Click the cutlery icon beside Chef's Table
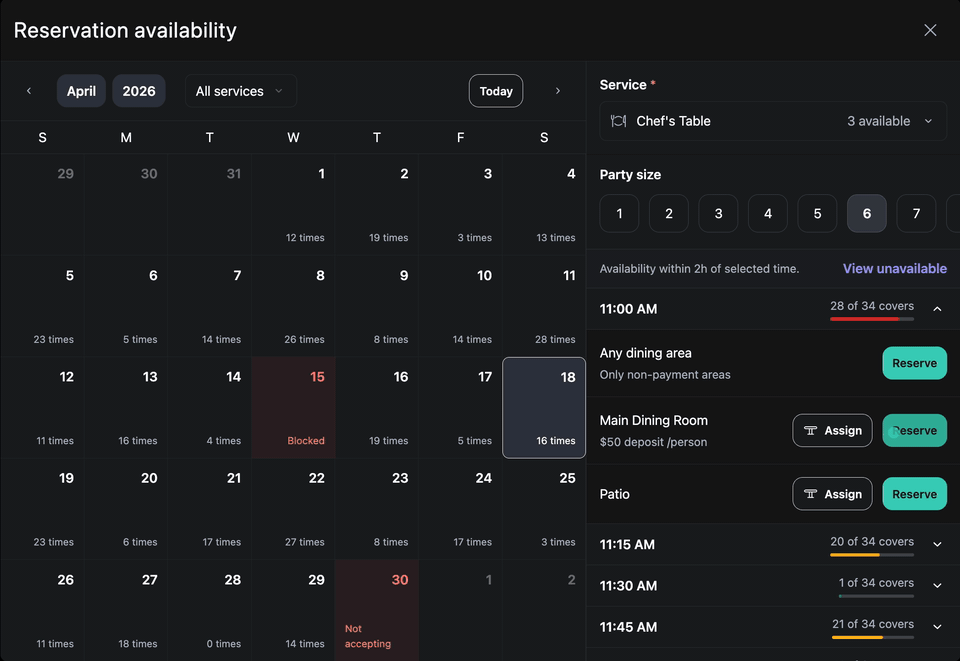This screenshot has width=960, height=661. (x=617, y=120)
